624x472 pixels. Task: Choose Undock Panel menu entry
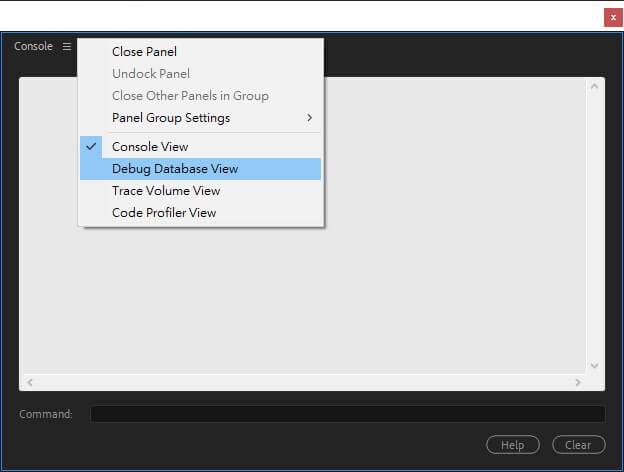pyautogui.click(x=150, y=74)
